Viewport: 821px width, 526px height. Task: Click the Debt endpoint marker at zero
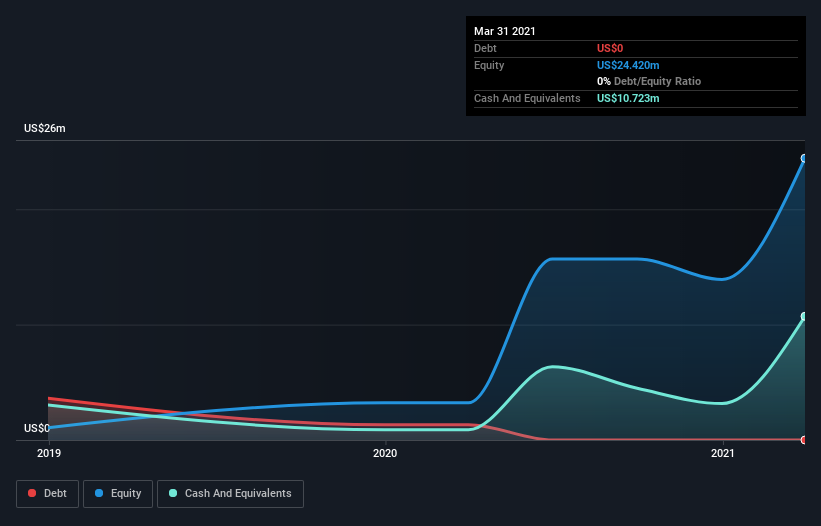pyautogui.click(x=804, y=440)
